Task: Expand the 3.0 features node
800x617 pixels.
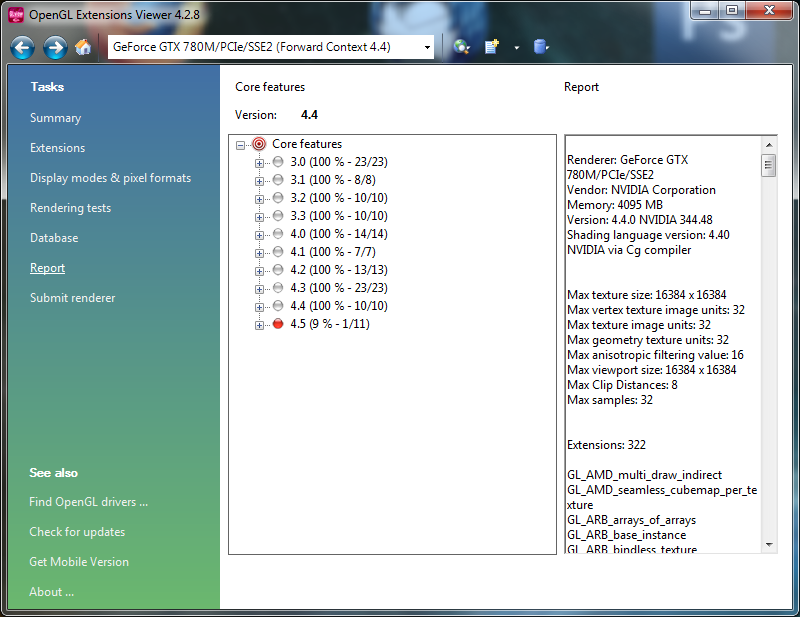Action: (x=259, y=163)
